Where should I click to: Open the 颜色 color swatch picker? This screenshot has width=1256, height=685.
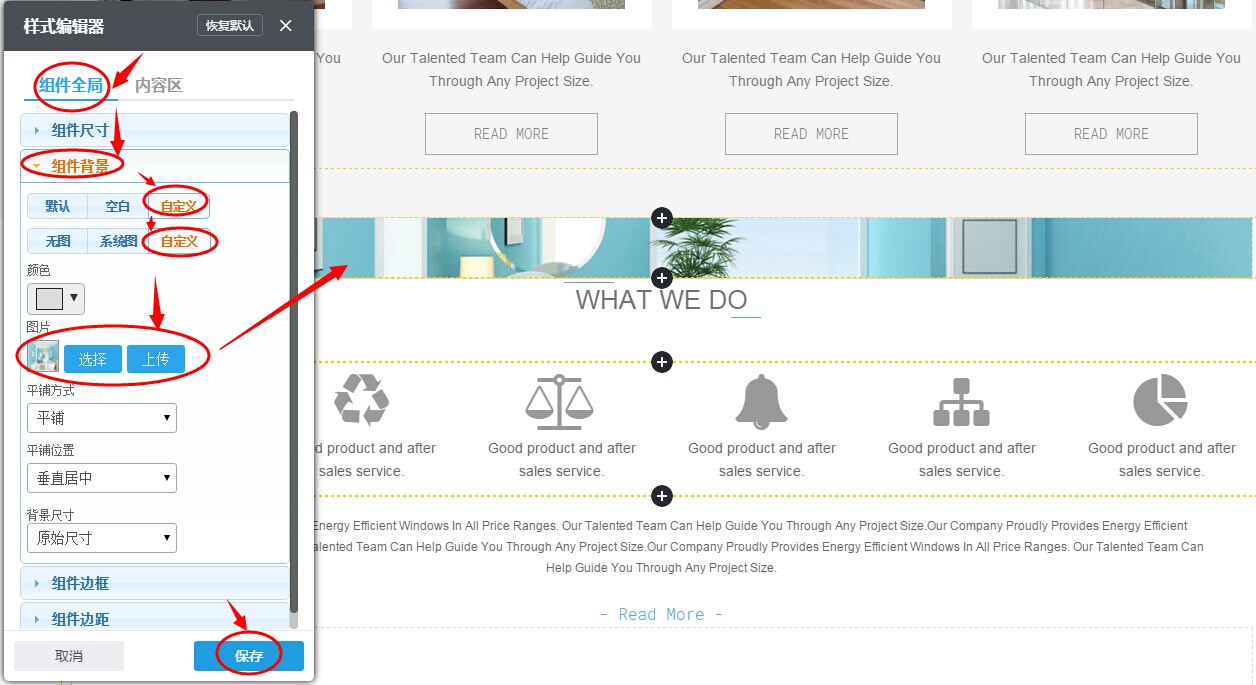coord(56,298)
